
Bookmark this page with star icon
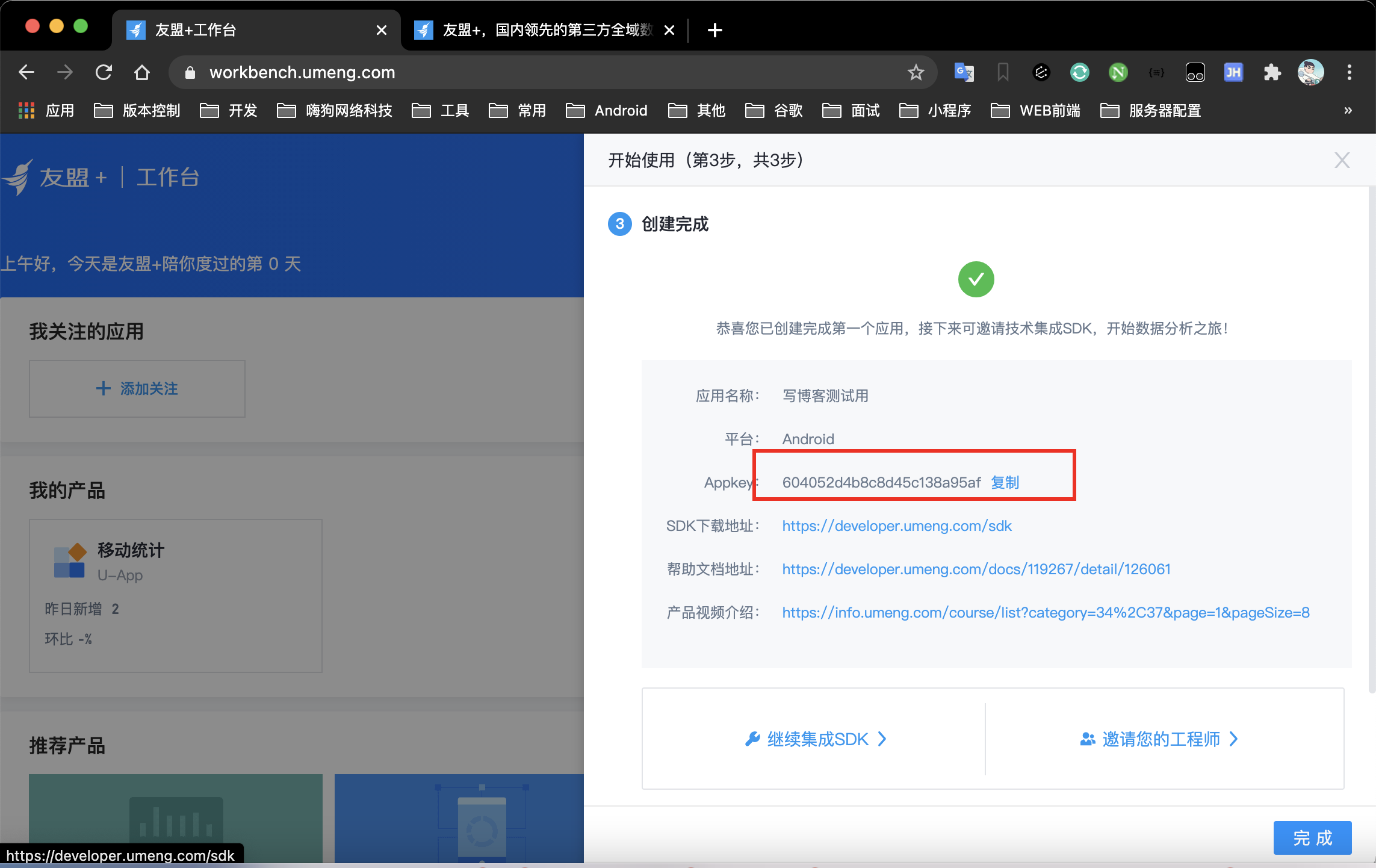click(916, 72)
